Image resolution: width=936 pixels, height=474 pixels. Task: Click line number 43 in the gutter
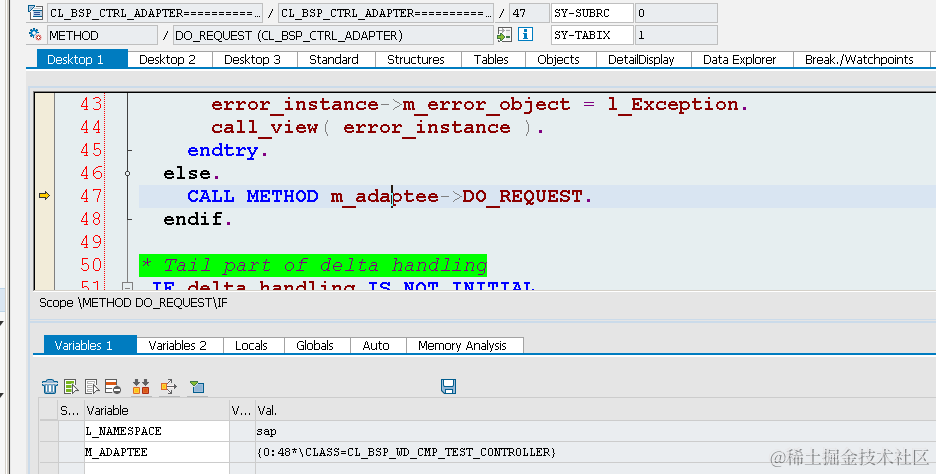click(91, 104)
